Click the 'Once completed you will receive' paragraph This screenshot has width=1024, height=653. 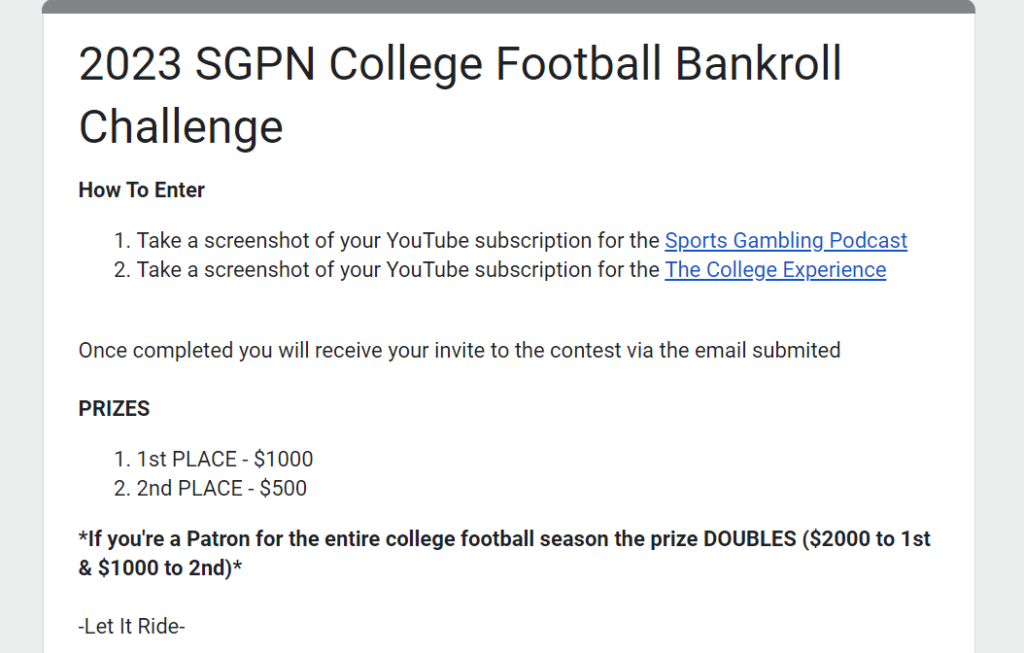point(459,351)
